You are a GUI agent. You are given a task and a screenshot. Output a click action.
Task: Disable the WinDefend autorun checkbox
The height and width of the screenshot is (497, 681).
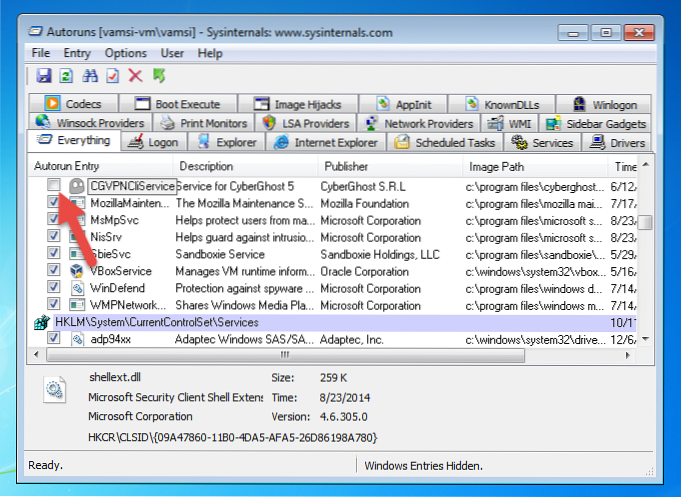click(53, 287)
